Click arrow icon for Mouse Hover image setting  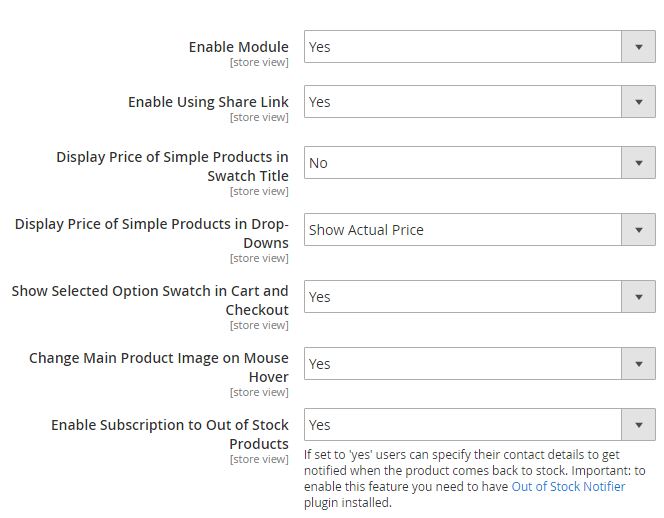pos(639,364)
